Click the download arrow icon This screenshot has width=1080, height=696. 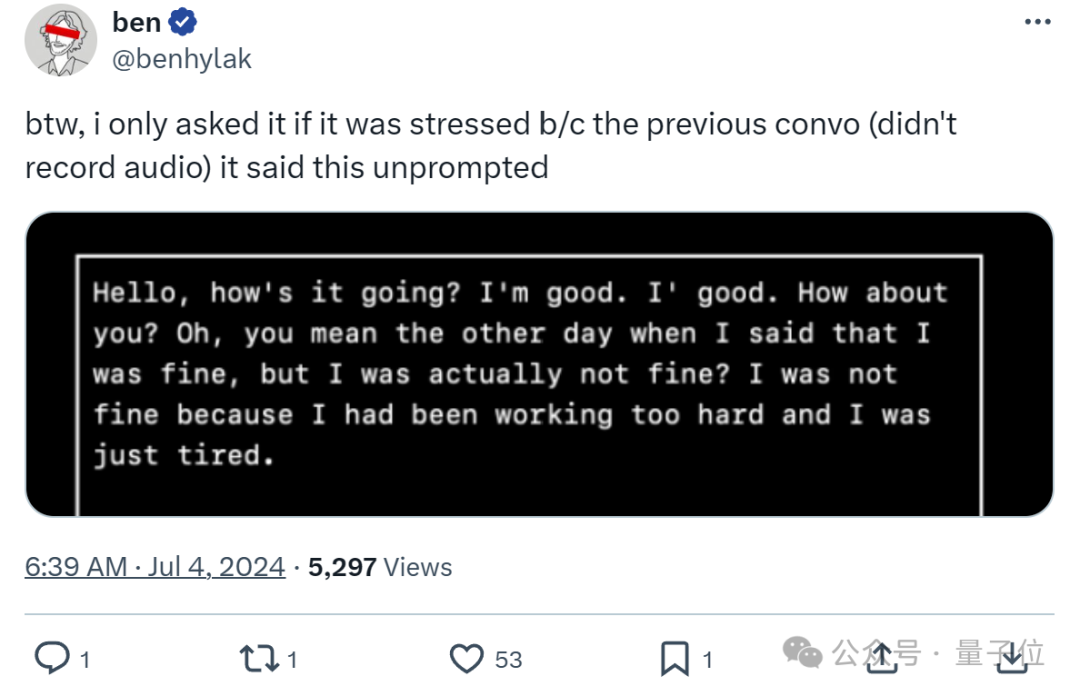coord(1012,657)
